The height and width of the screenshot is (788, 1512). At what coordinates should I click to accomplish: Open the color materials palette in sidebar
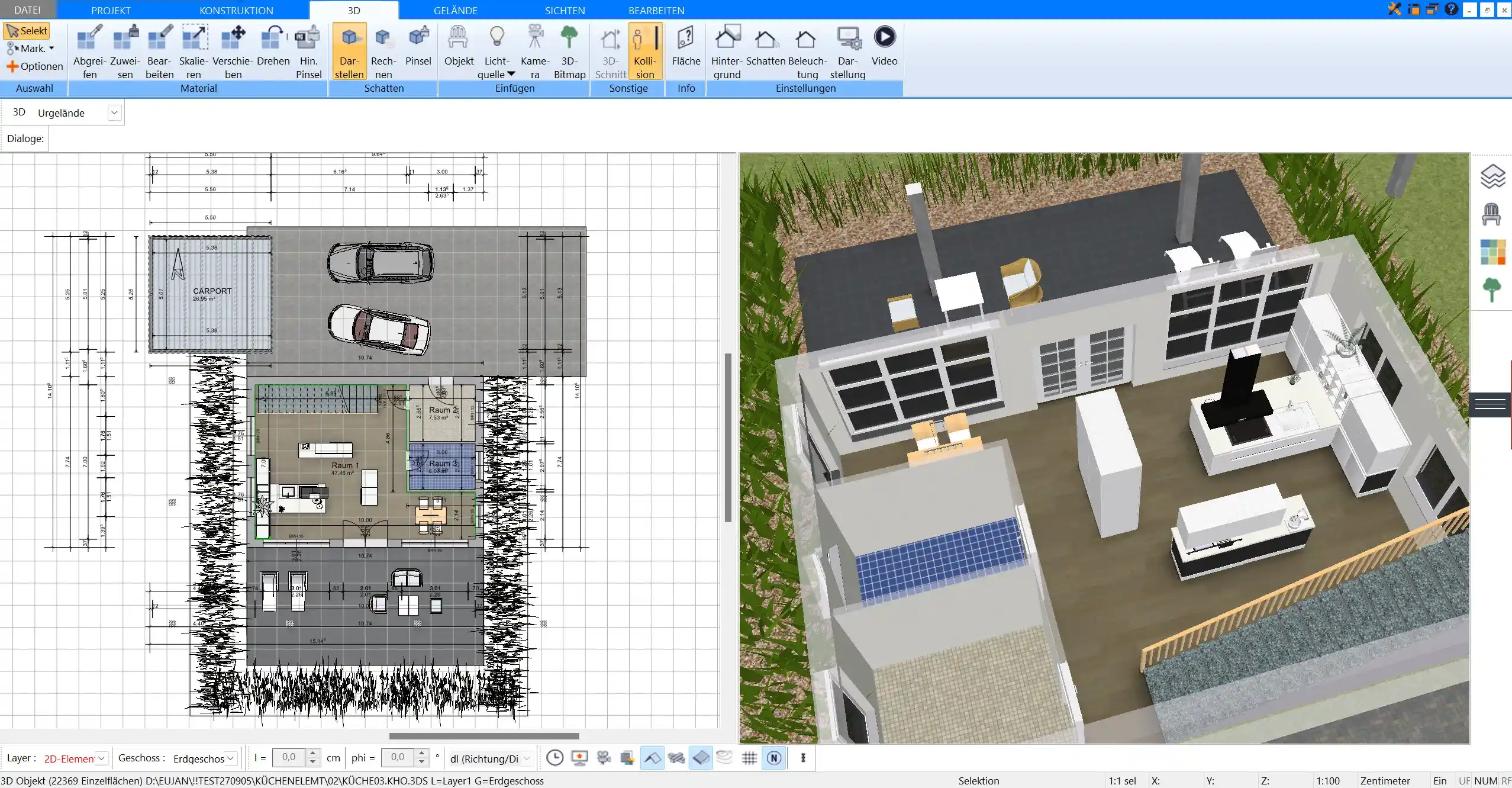(x=1492, y=252)
